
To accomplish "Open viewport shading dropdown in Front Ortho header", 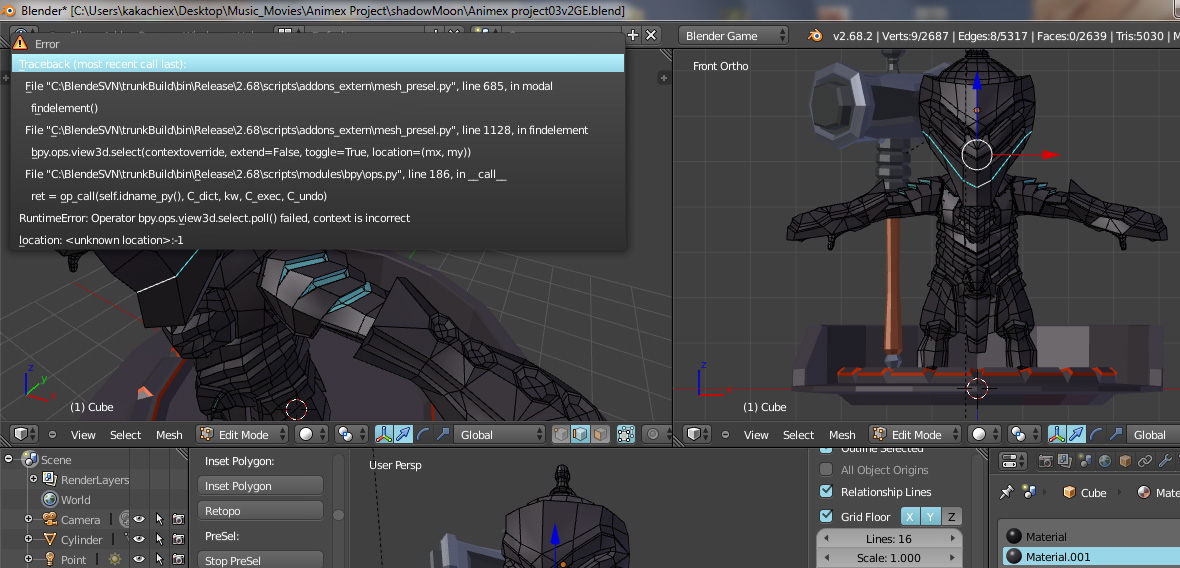I will point(984,434).
